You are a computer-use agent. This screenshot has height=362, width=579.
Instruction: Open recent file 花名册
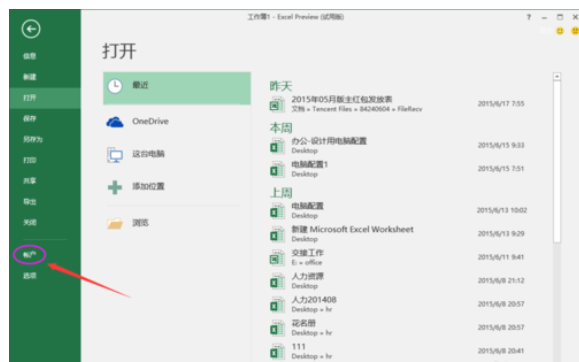point(304,323)
